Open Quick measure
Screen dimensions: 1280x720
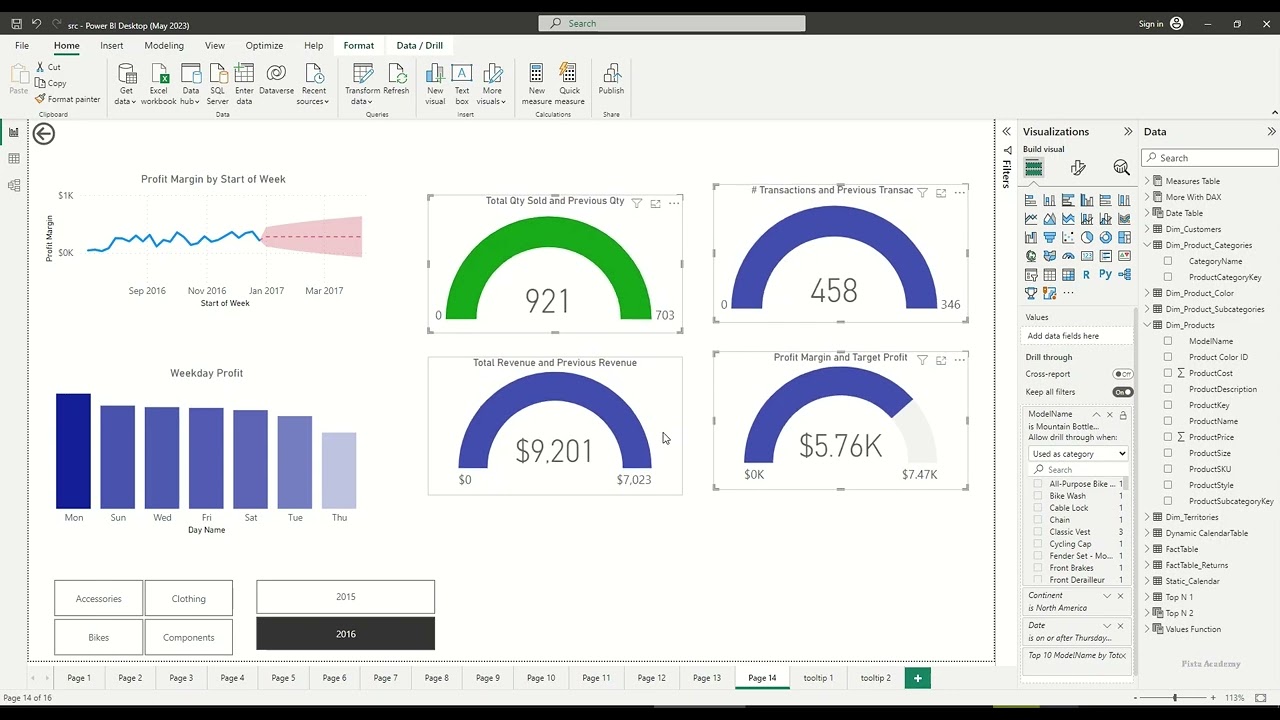point(569,84)
